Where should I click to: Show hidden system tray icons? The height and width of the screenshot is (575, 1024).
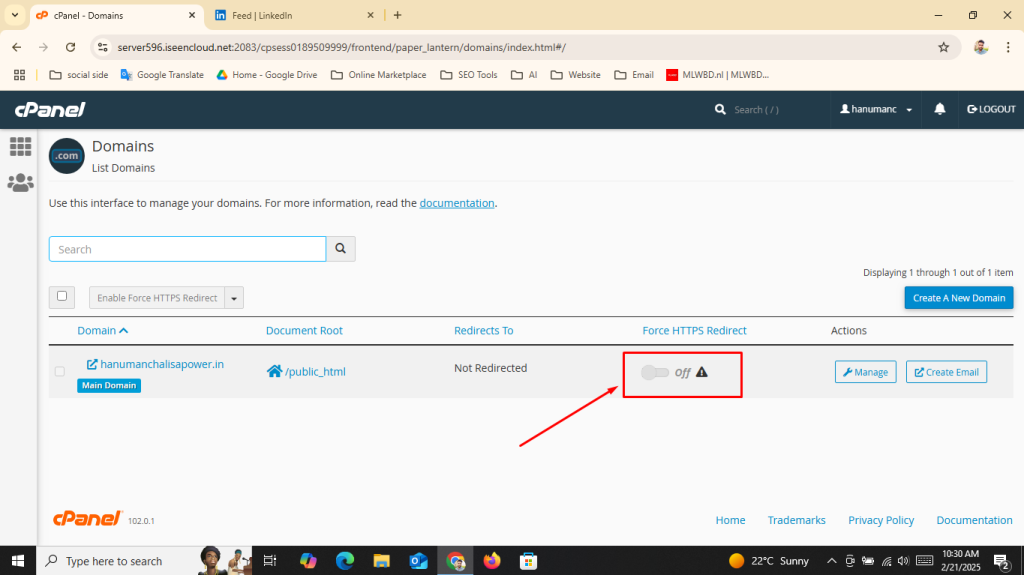pyautogui.click(x=831, y=561)
